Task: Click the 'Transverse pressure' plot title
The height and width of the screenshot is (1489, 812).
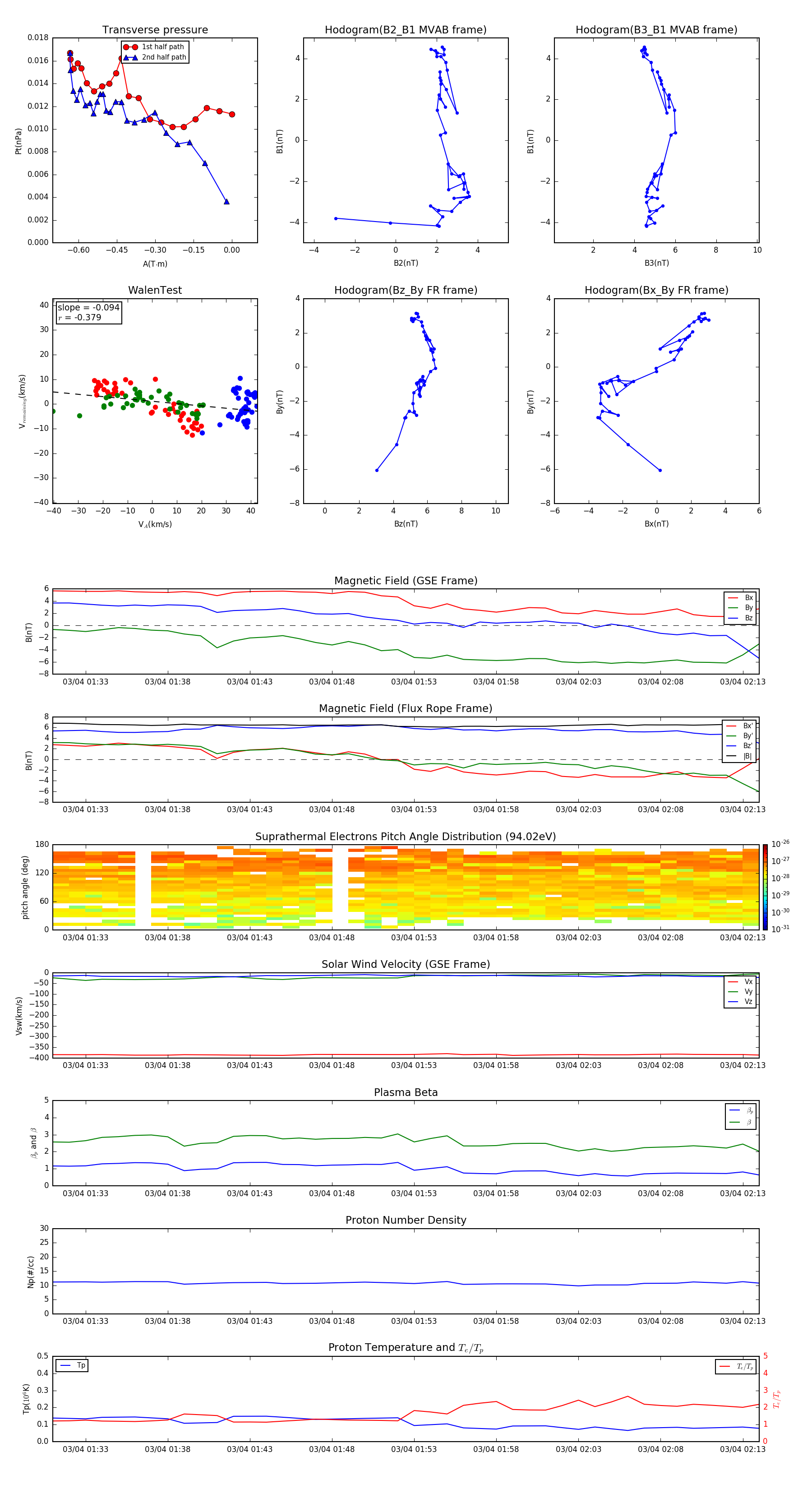Action: click(155, 29)
